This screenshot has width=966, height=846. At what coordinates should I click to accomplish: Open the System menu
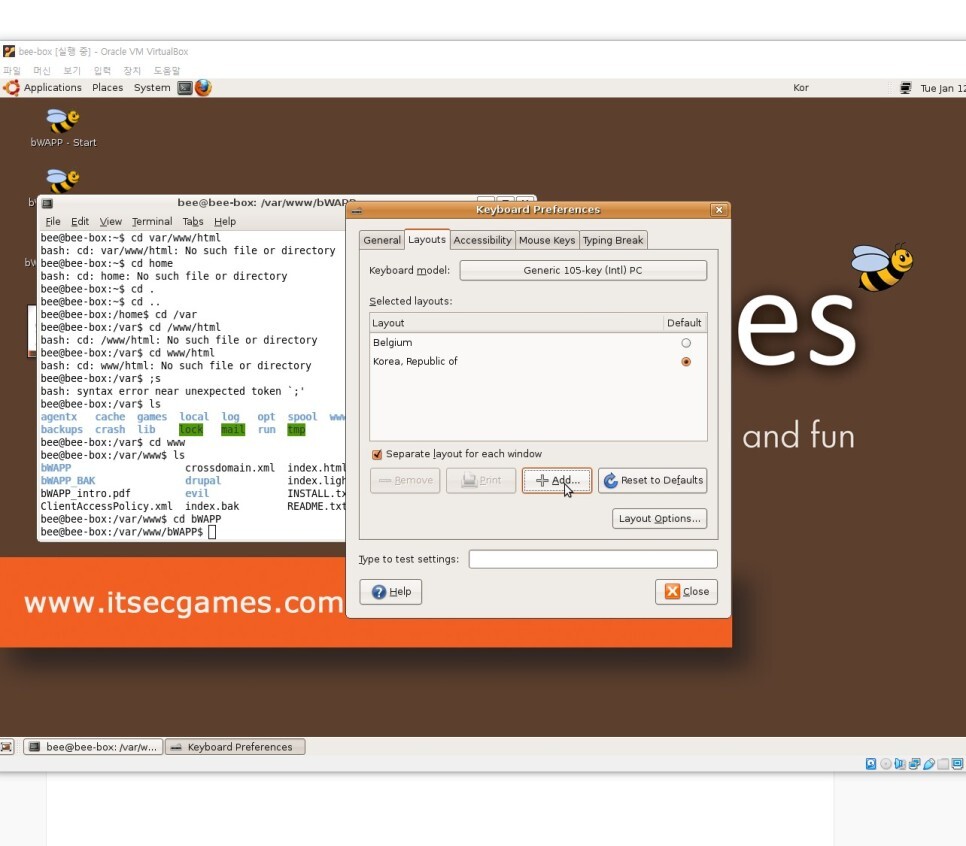point(152,87)
